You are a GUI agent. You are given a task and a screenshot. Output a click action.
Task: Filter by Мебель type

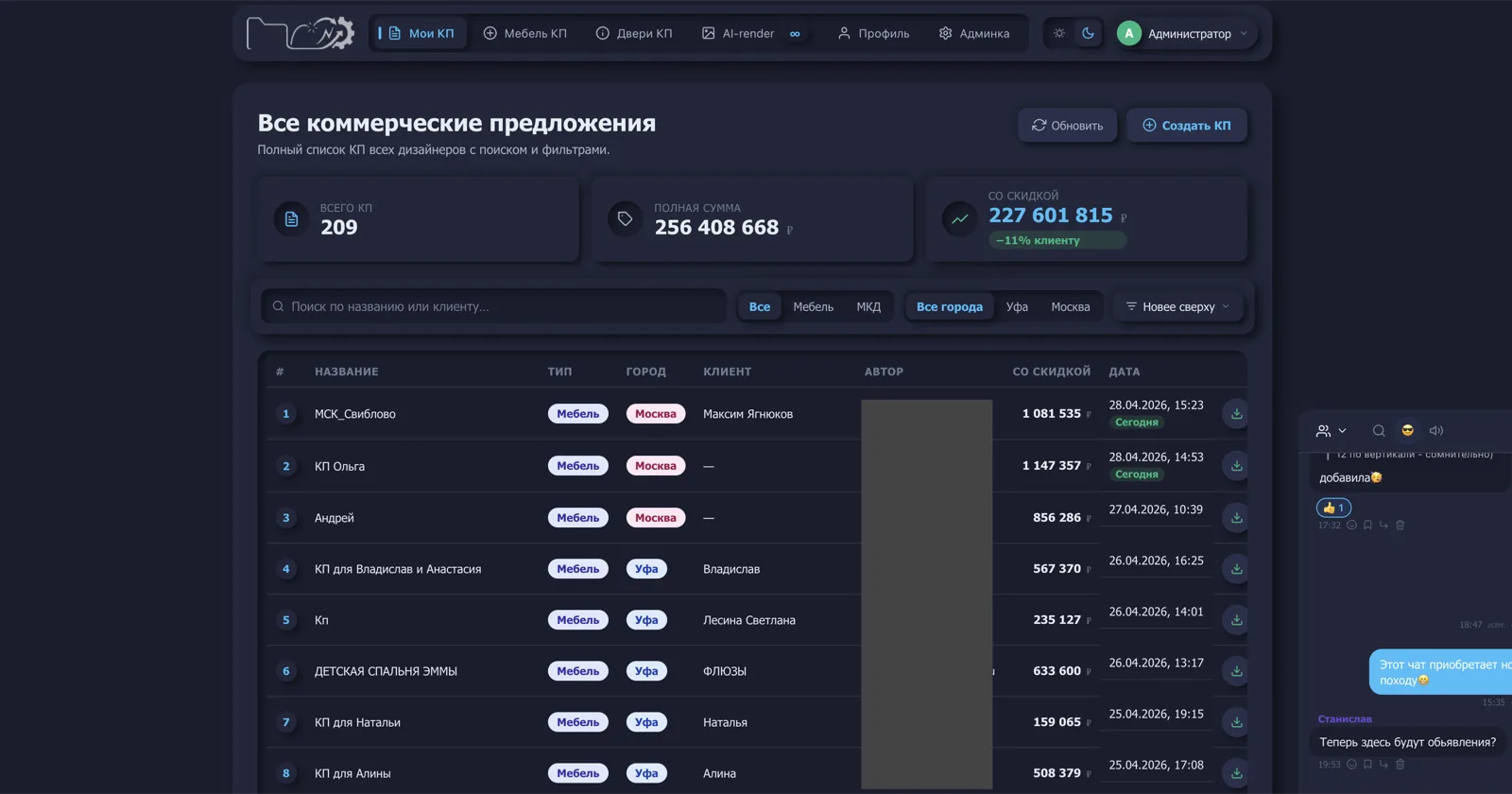(x=813, y=306)
